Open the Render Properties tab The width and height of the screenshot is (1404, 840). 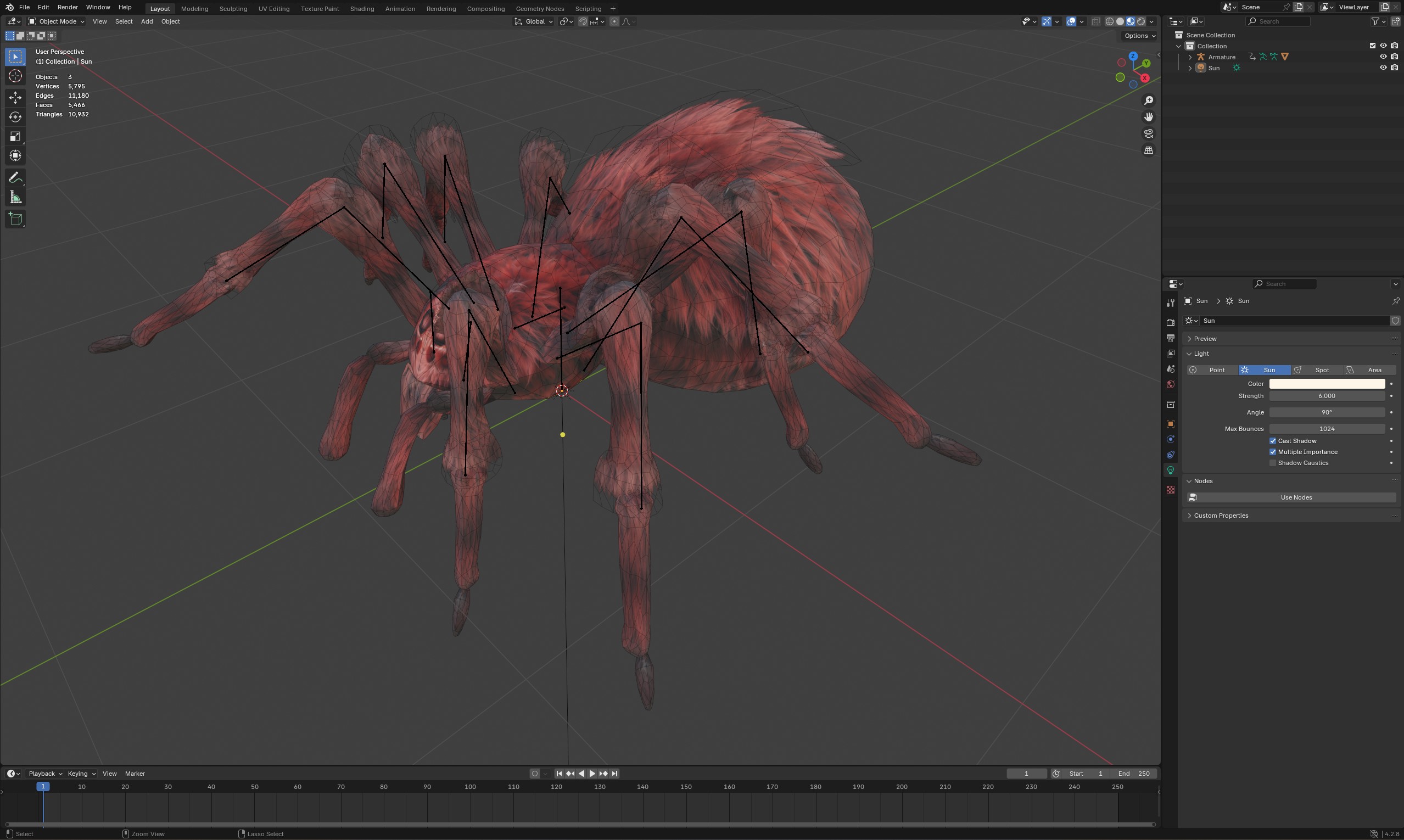click(1170, 322)
